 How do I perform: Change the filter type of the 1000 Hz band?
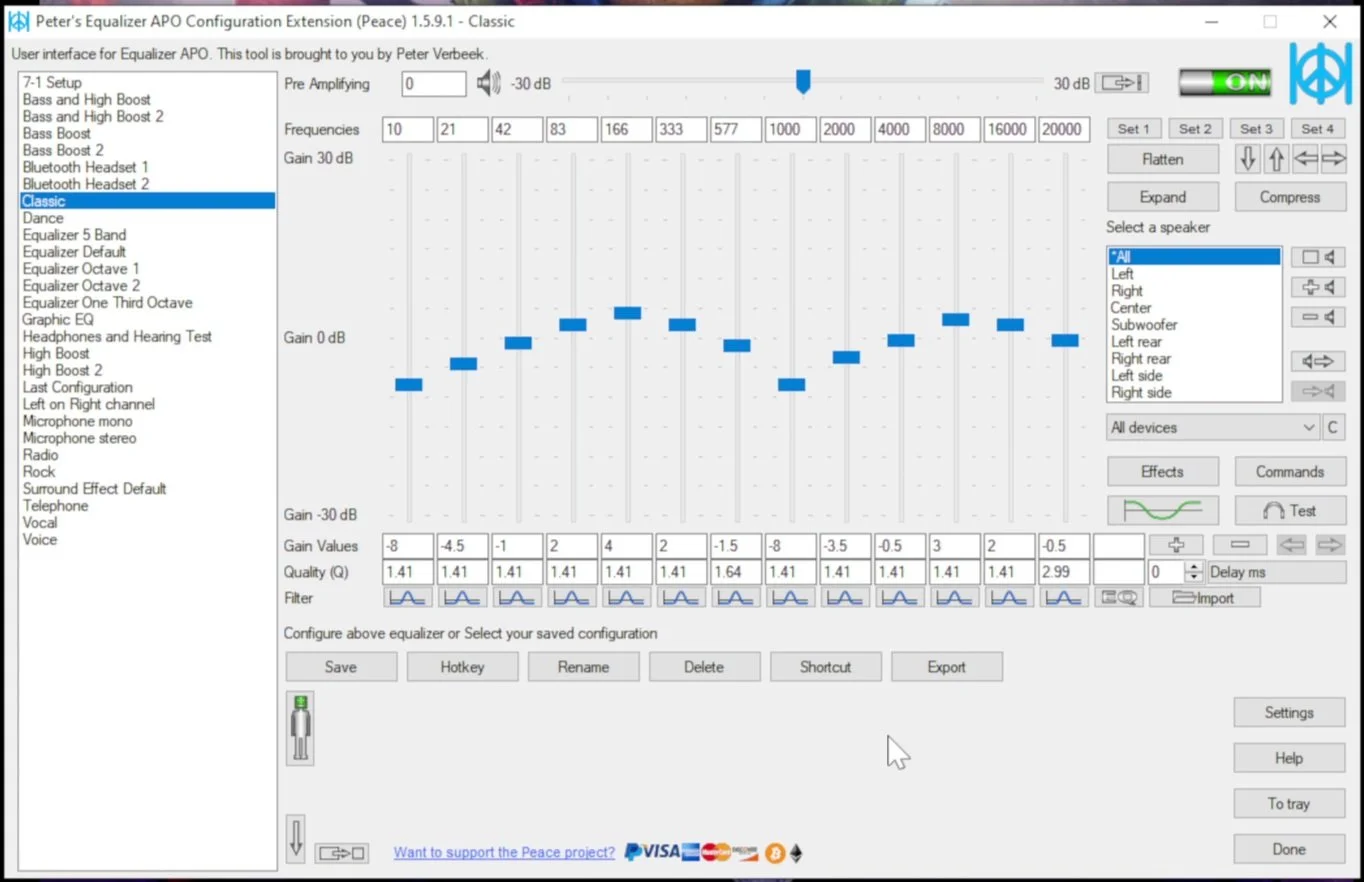[x=789, y=598]
